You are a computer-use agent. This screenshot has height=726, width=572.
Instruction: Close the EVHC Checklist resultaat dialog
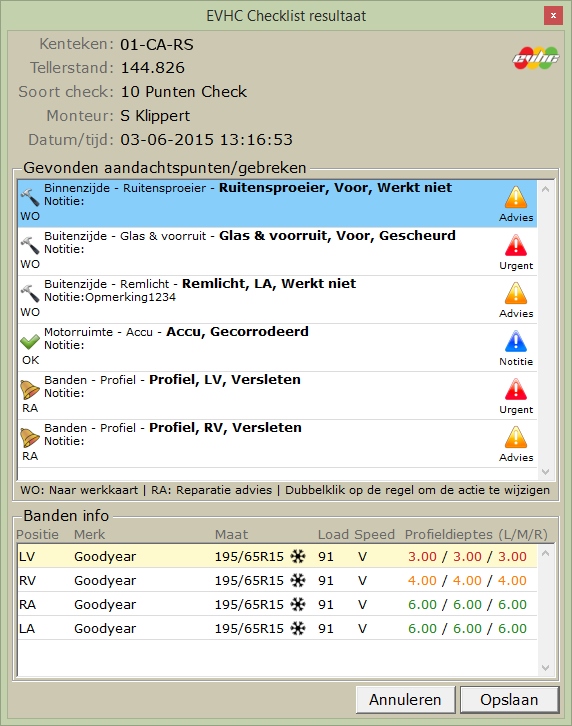click(x=553, y=16)
